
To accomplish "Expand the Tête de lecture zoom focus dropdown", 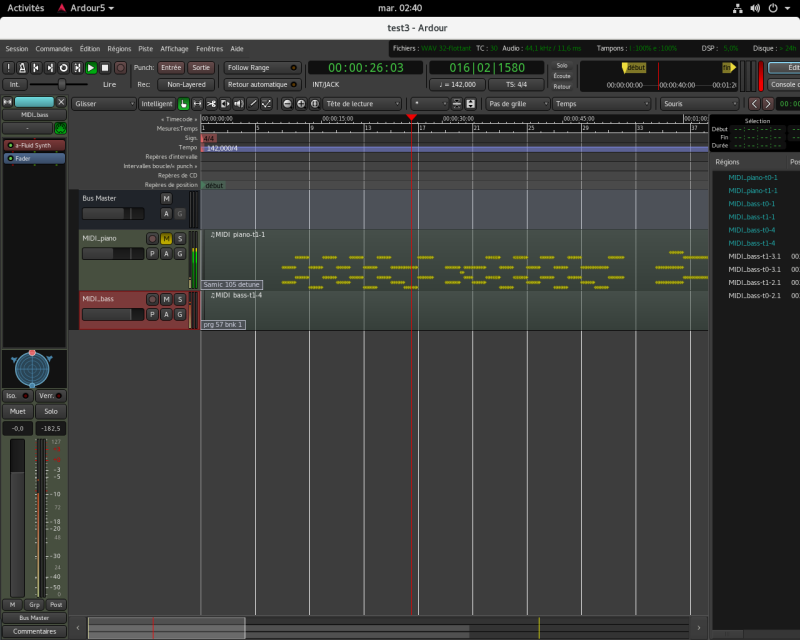I will pyautogui.click(x=362, y=103).
